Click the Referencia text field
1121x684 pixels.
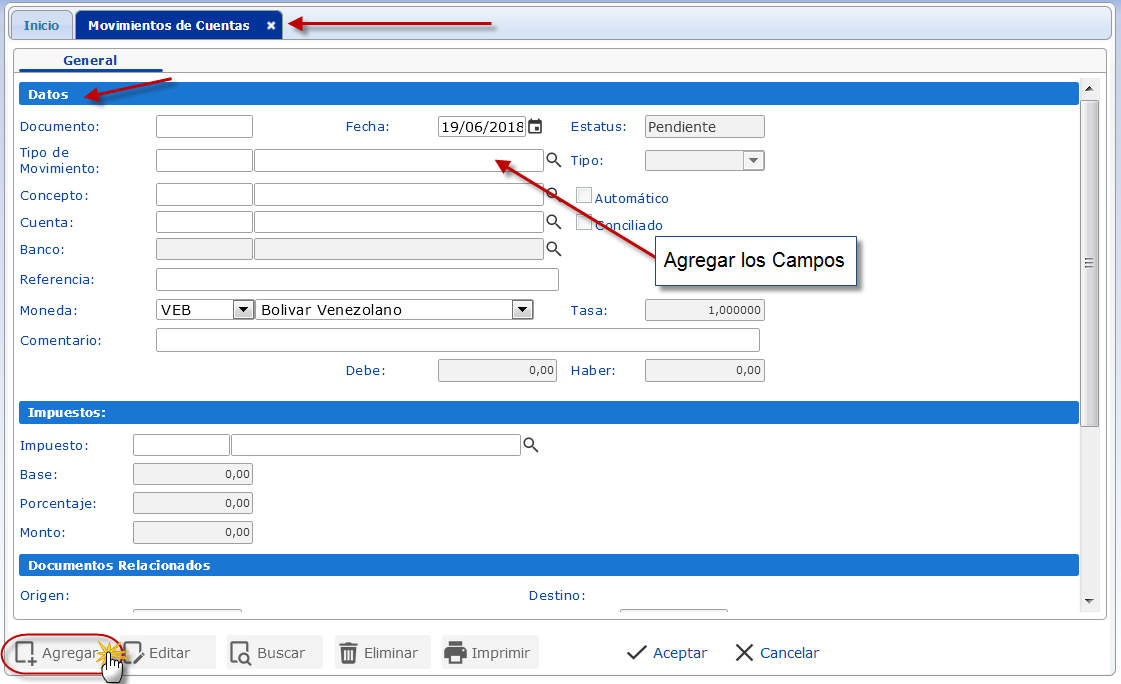[x=357, y=280]
